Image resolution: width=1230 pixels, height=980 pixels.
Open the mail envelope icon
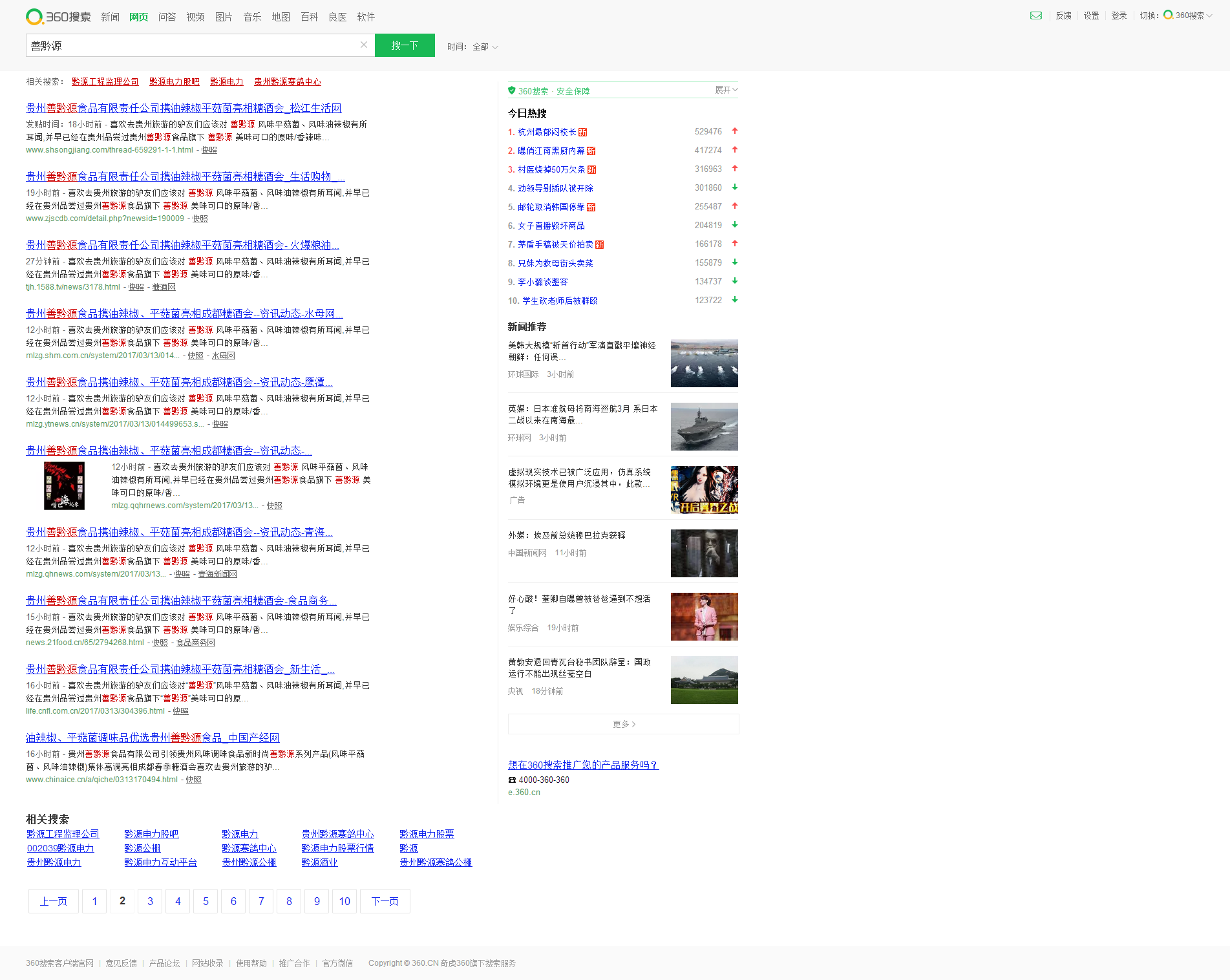pyautogui.click(x=1036, y=16)
